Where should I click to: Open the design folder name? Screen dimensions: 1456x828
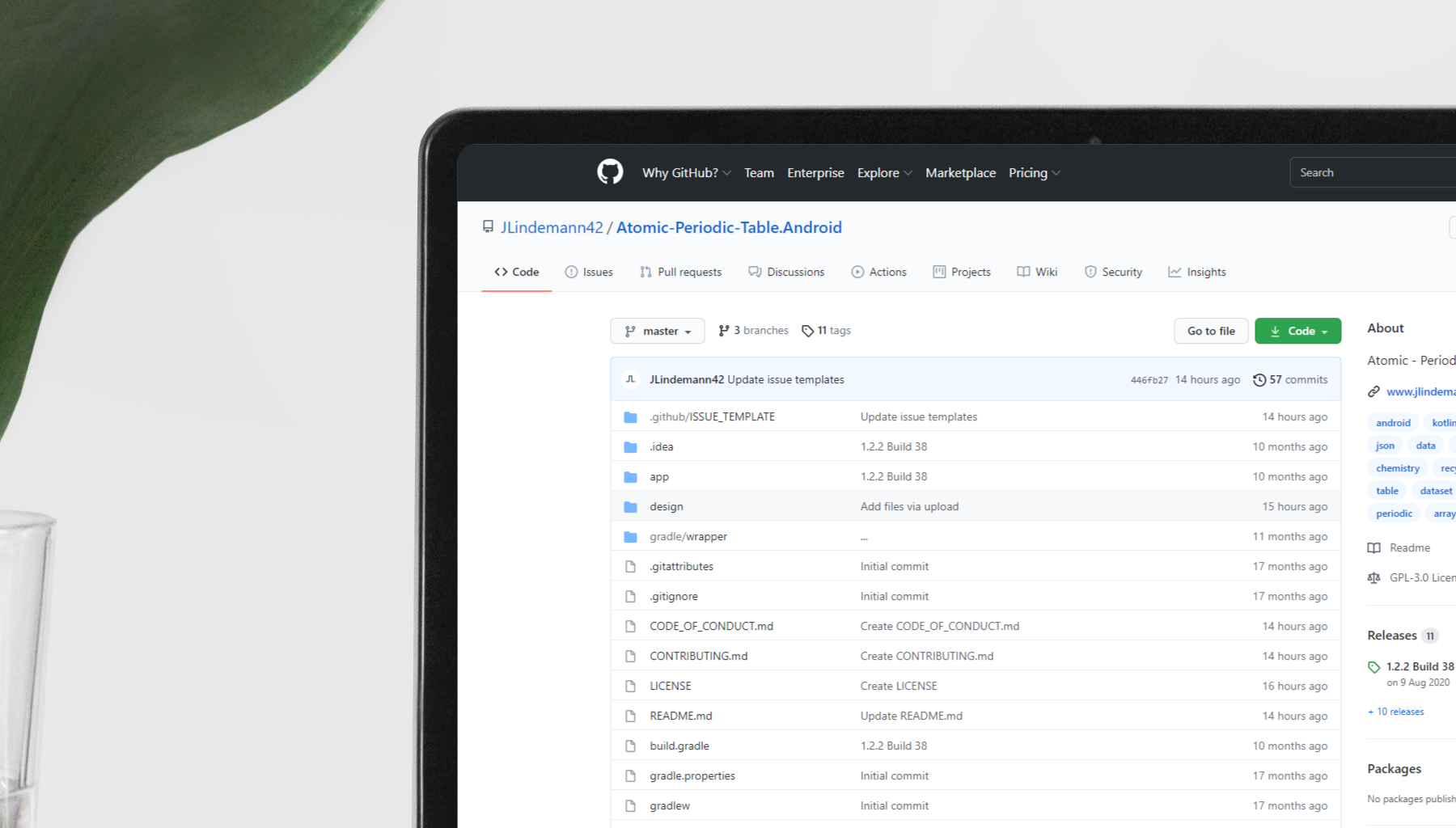click(x=666, y=507)
